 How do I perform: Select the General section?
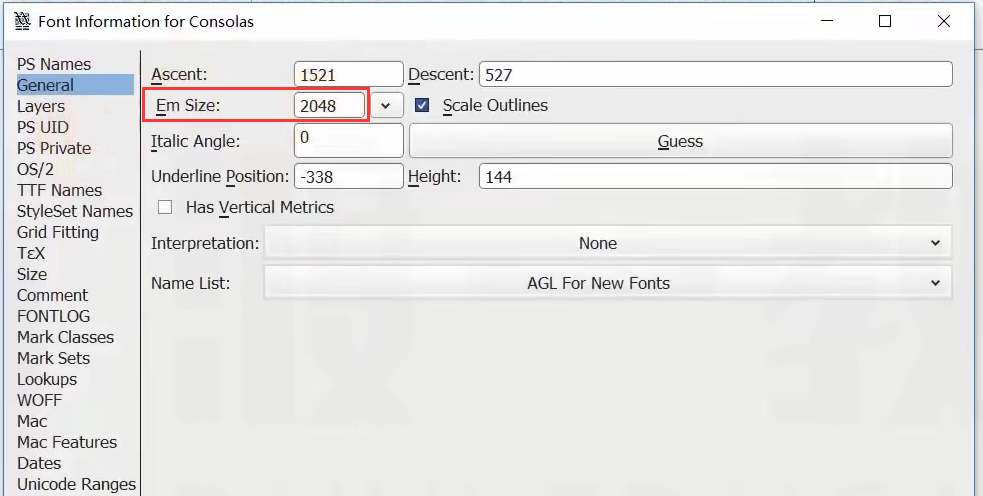point(75,85)
